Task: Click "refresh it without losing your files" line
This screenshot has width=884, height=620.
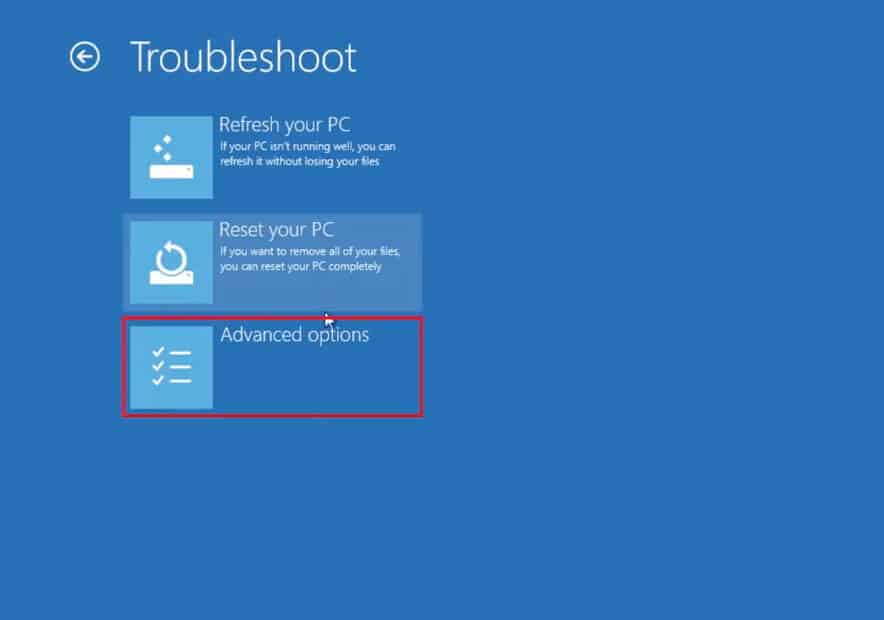Action: (299, 162)
